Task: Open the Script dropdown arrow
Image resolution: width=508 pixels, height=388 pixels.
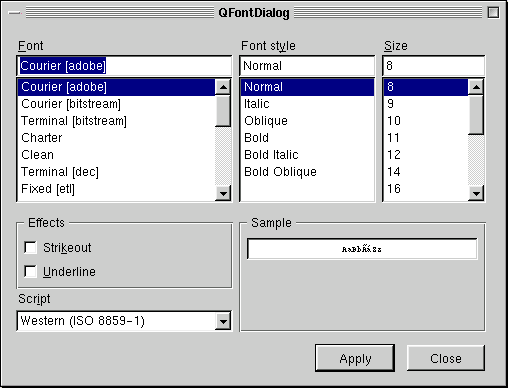Action: tap(223, 321)
